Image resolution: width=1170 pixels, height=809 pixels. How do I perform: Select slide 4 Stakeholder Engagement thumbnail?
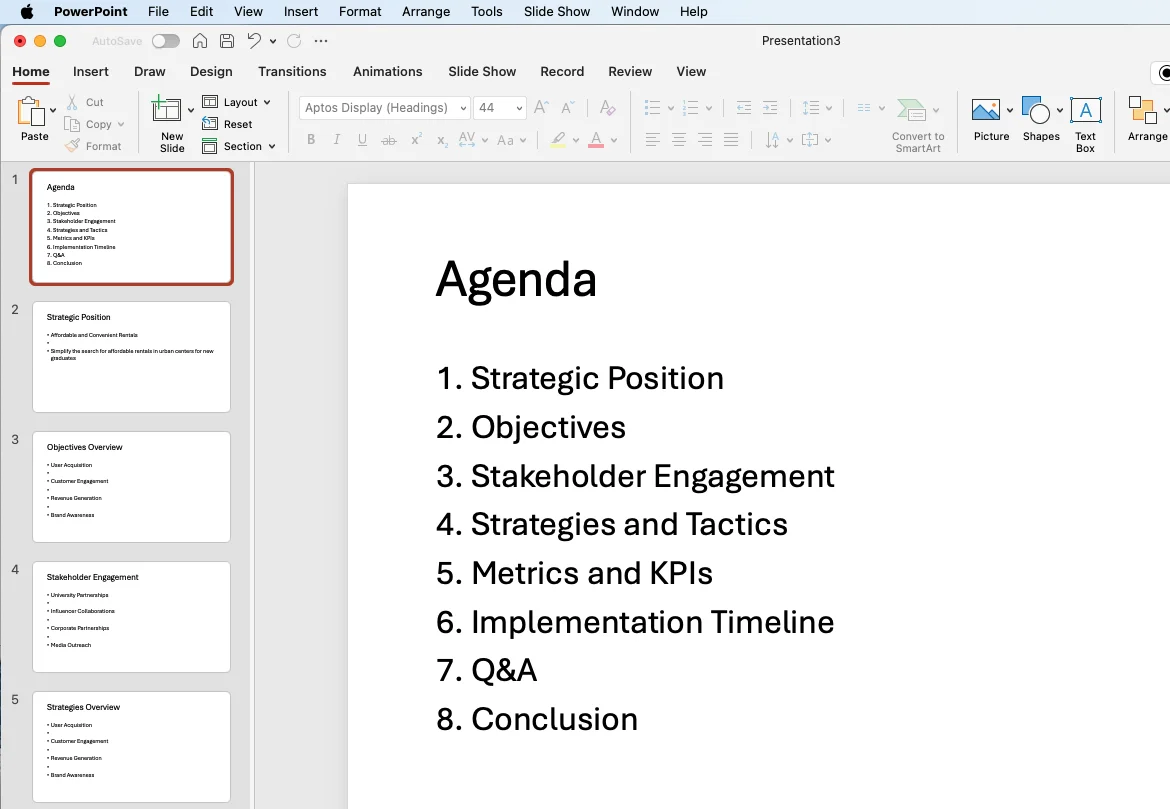(x=131, y=616)
